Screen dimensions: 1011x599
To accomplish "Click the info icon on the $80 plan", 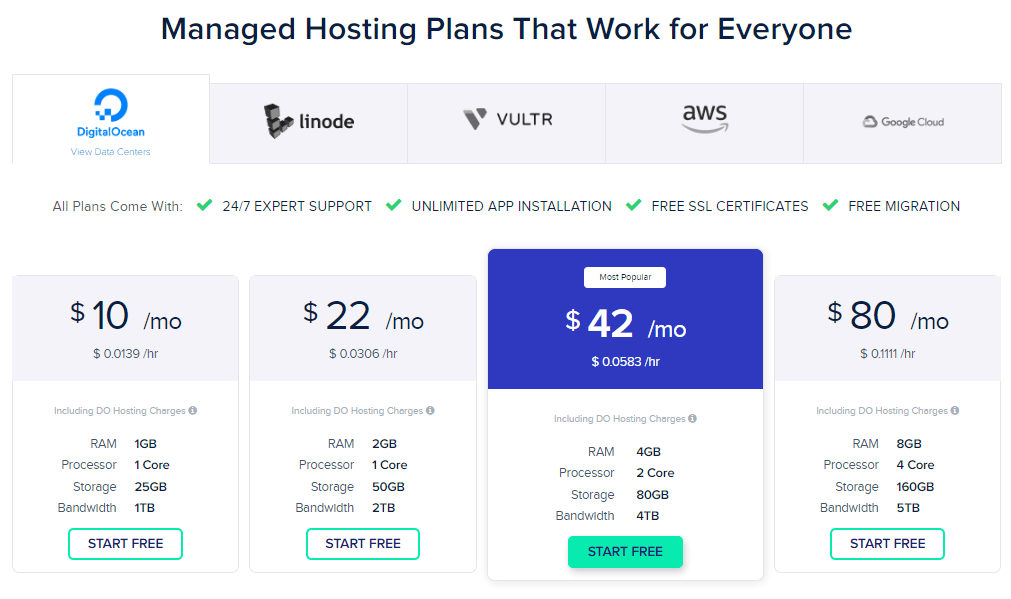I will pyautogui.click(x=955, y=410).
